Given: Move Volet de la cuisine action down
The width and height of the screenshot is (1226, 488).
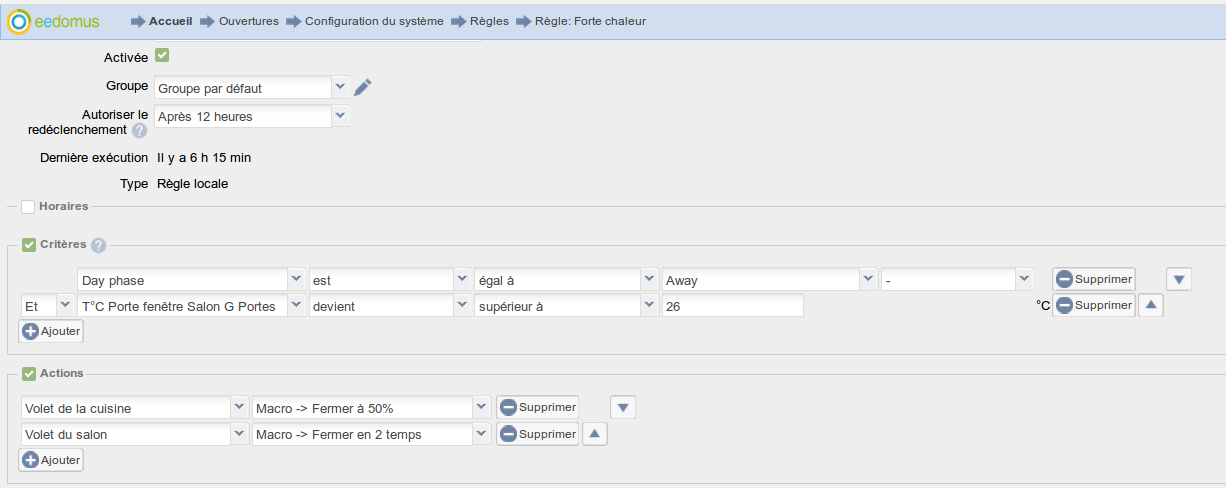Looking at the screenshot, I should coord(623,408).
